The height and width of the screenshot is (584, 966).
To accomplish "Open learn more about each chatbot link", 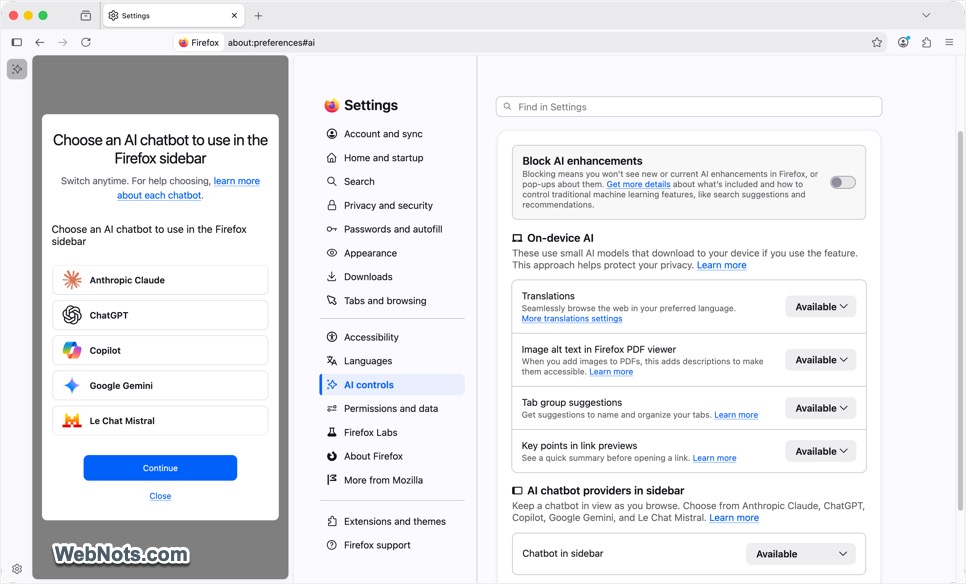I will tap(189, 188).
